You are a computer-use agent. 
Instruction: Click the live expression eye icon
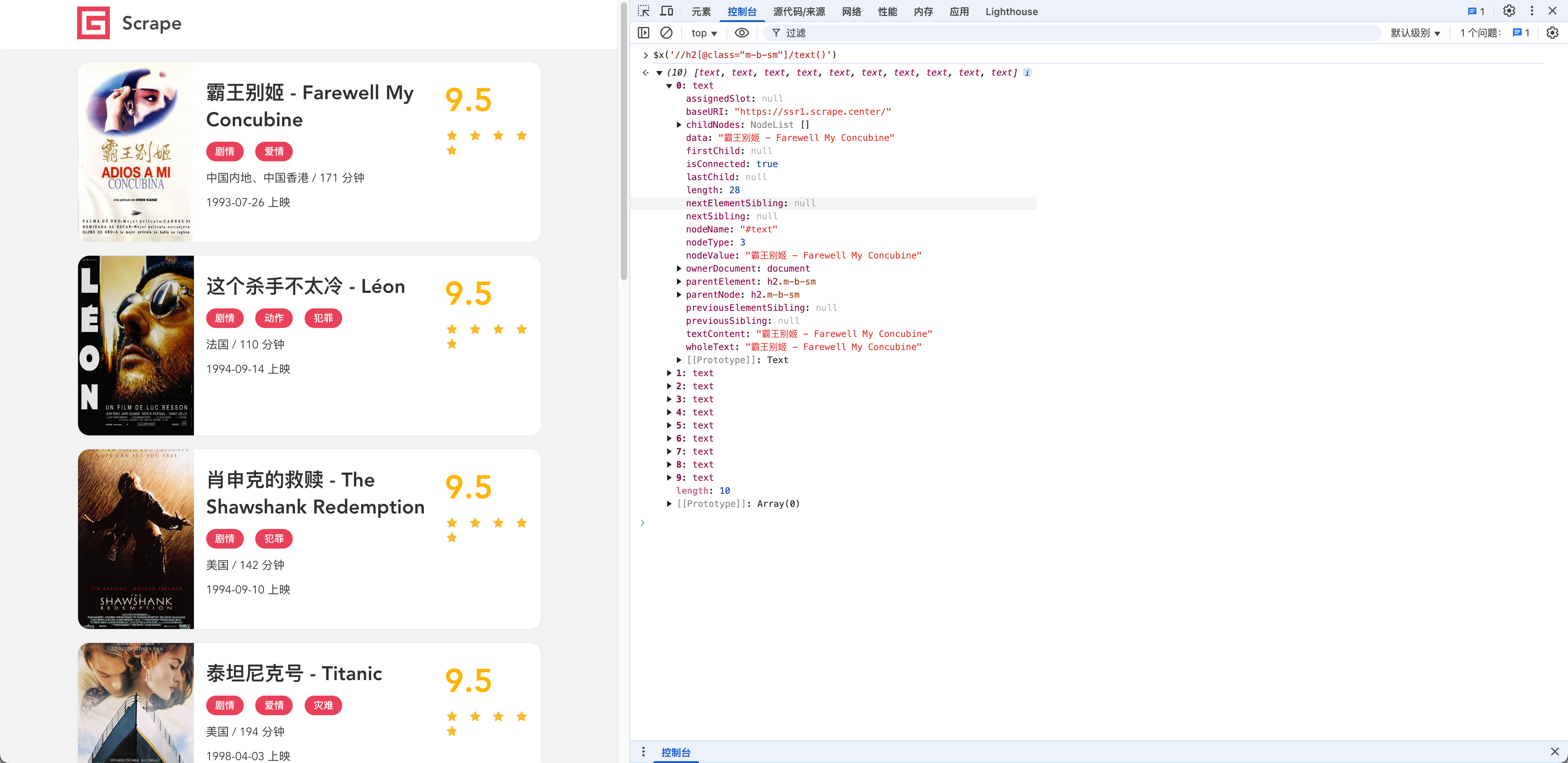(x=742, y=33)
